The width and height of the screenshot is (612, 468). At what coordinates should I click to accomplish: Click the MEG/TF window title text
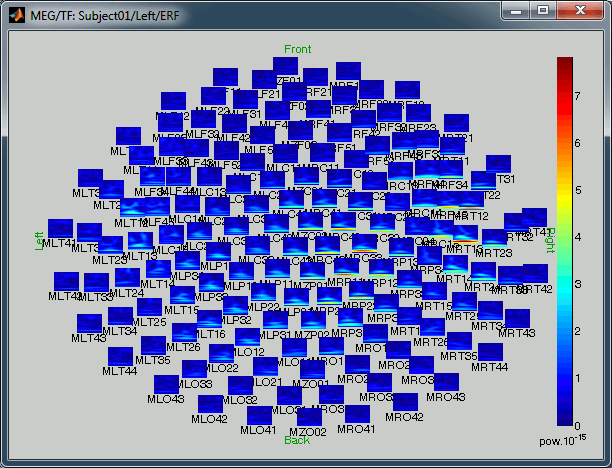pyautogui.click(x=90, y=11)
